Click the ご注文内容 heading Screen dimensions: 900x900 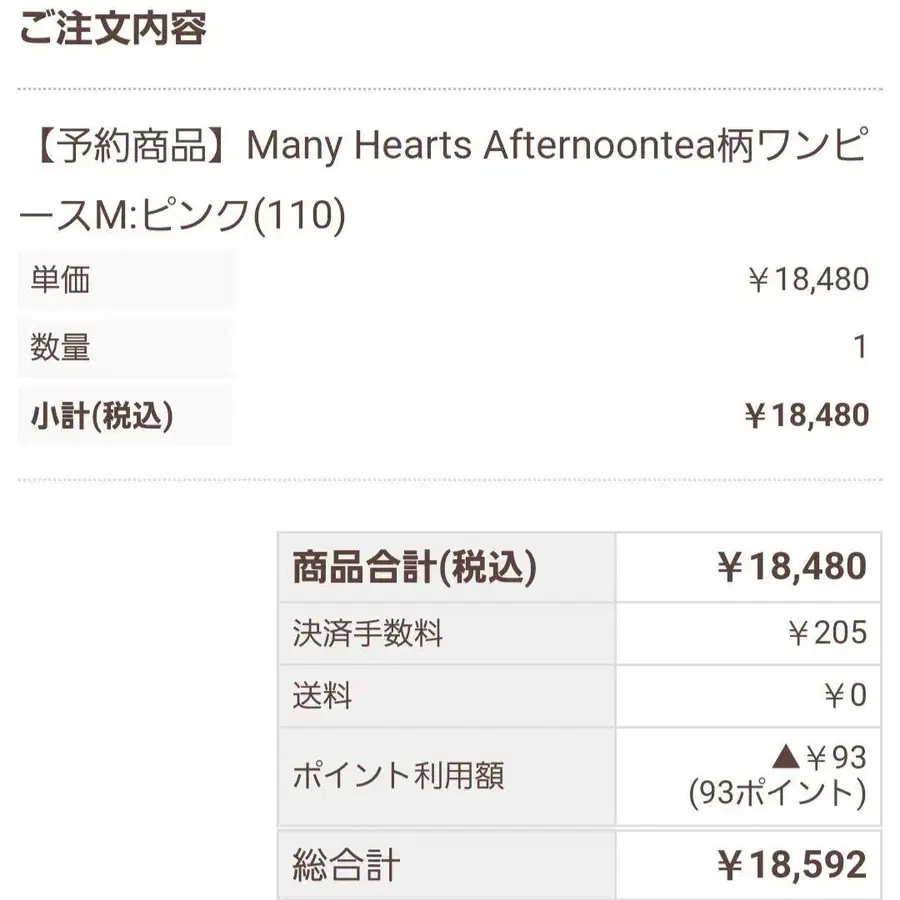[113, 29]
